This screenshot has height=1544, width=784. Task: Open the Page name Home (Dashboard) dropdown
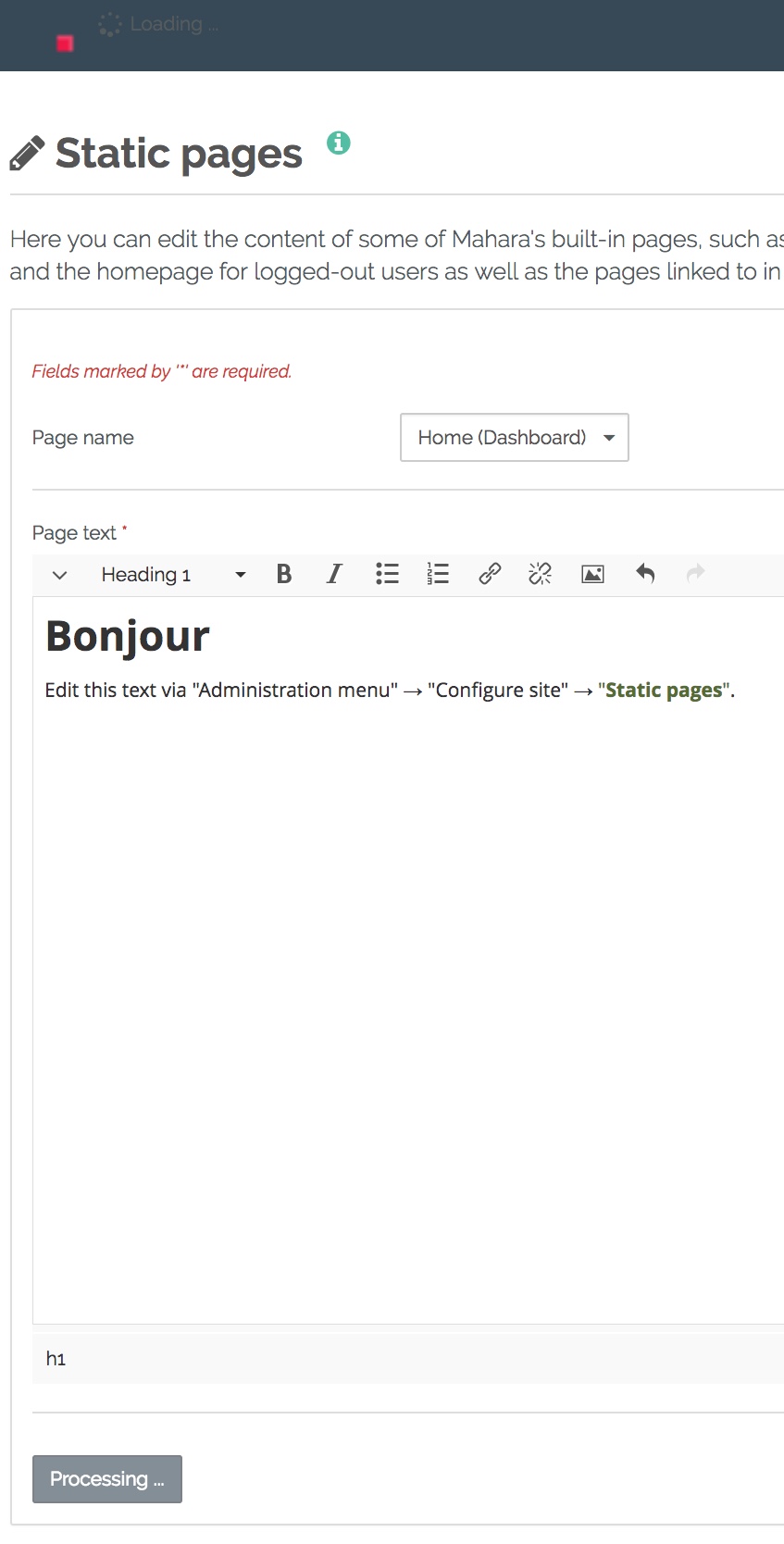click(x=514, y=437)
